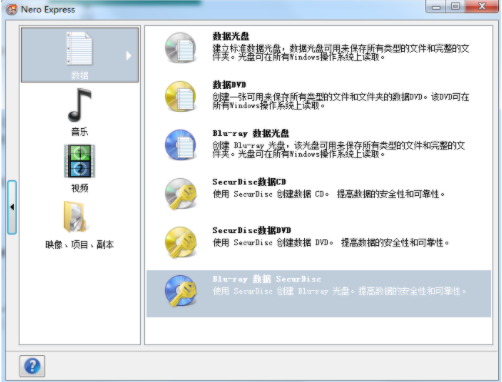Click the SecurDisc数据DVD heading

coord(252,230)
